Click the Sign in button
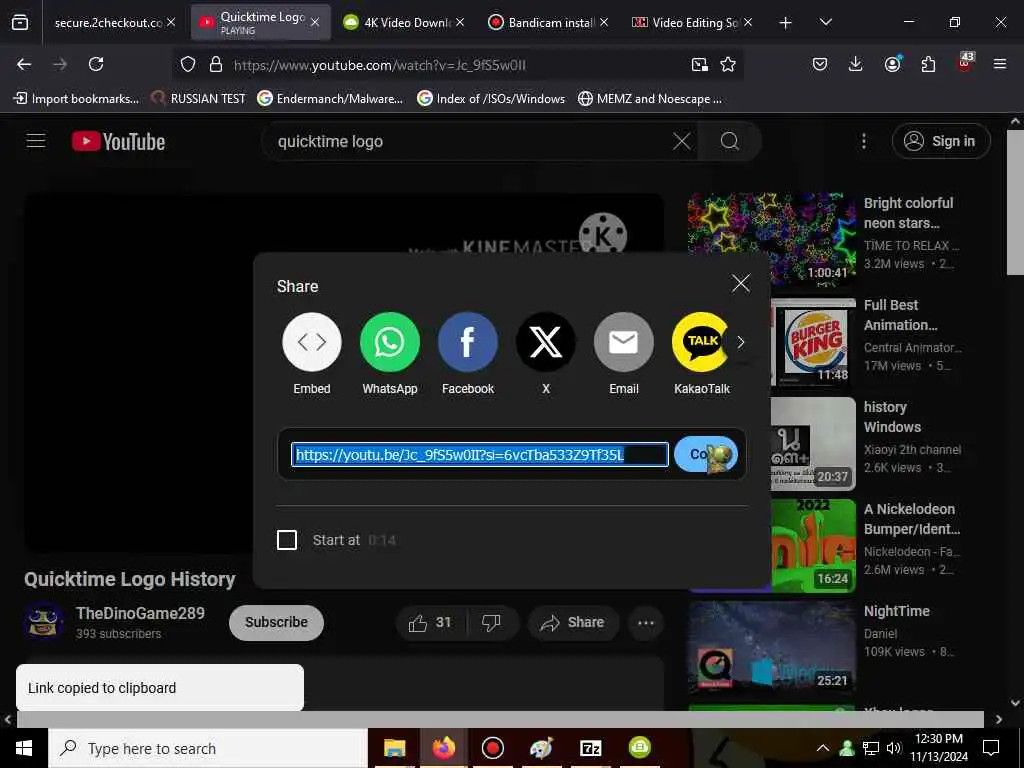The image size is (1024, 768). click(941, 141)
